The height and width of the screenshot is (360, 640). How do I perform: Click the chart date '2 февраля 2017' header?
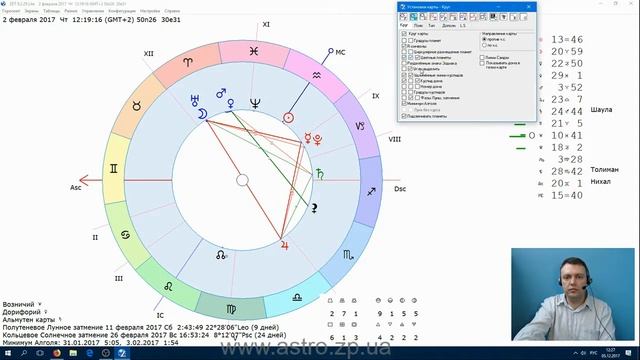(29, 20)
